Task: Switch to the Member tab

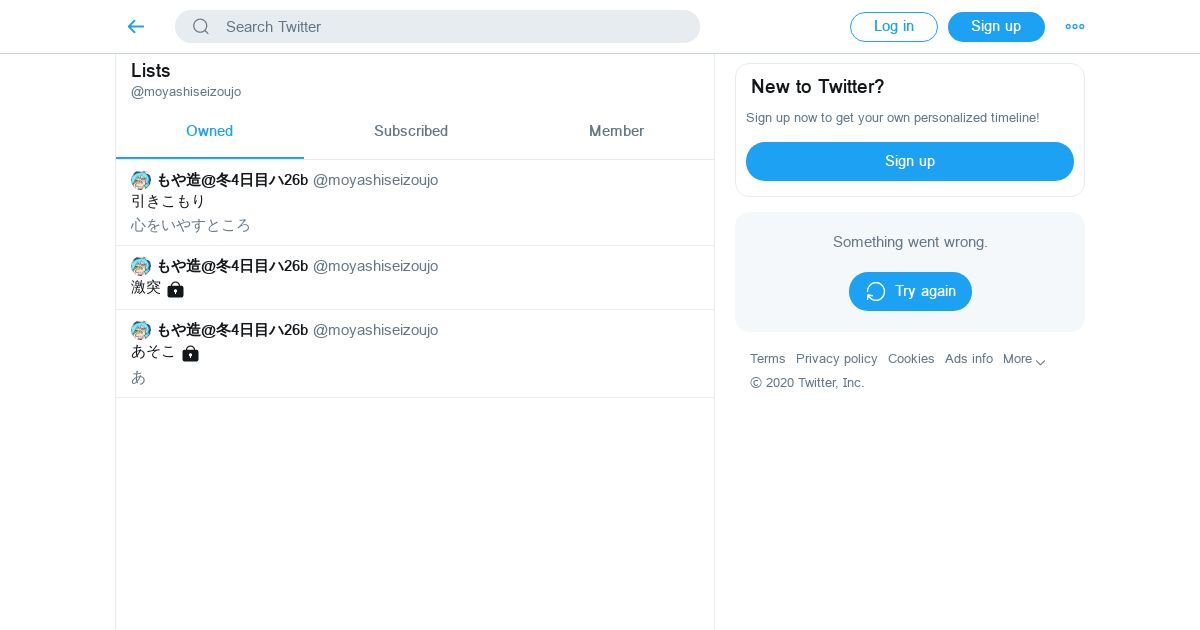Action: [616, 131]
